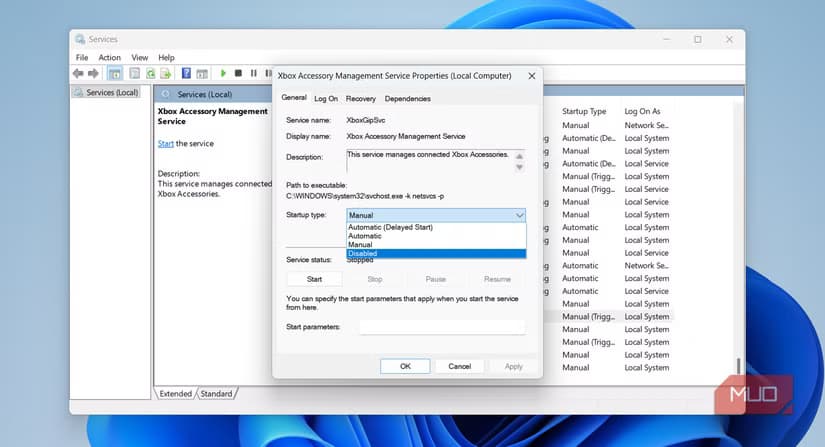Switch to the Log On tab

click(x=326, y=99)
